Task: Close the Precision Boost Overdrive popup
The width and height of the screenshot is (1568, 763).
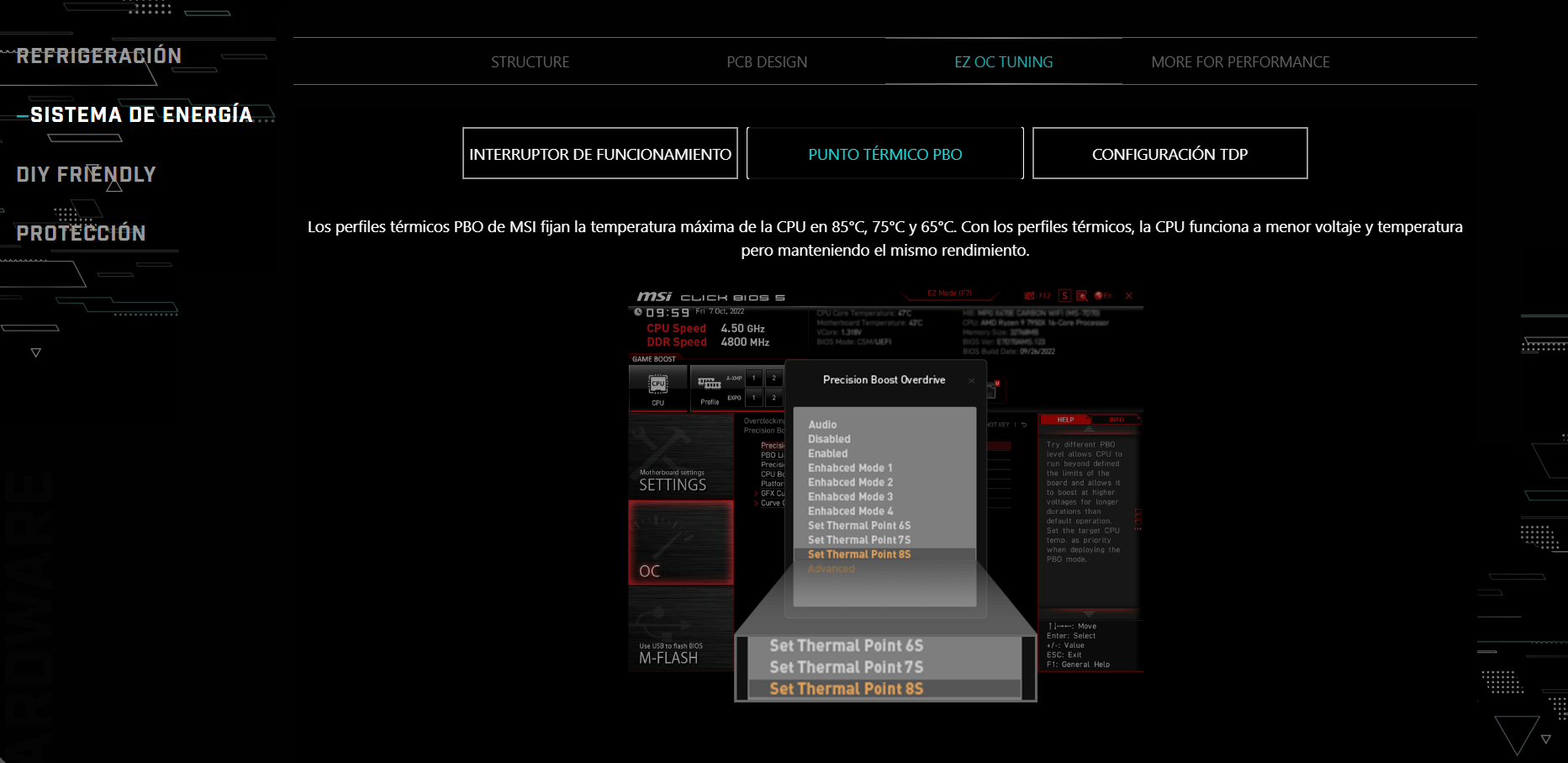Action: click(971, 381)
